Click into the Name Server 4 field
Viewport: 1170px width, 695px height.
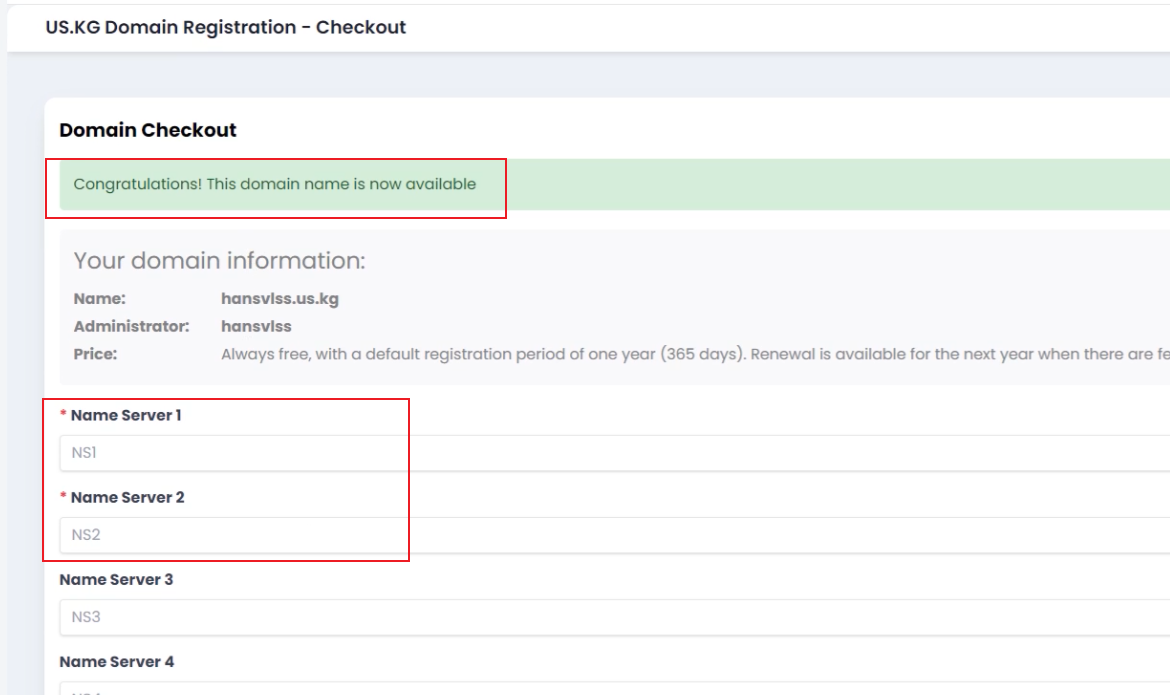(x=600, y=689)
